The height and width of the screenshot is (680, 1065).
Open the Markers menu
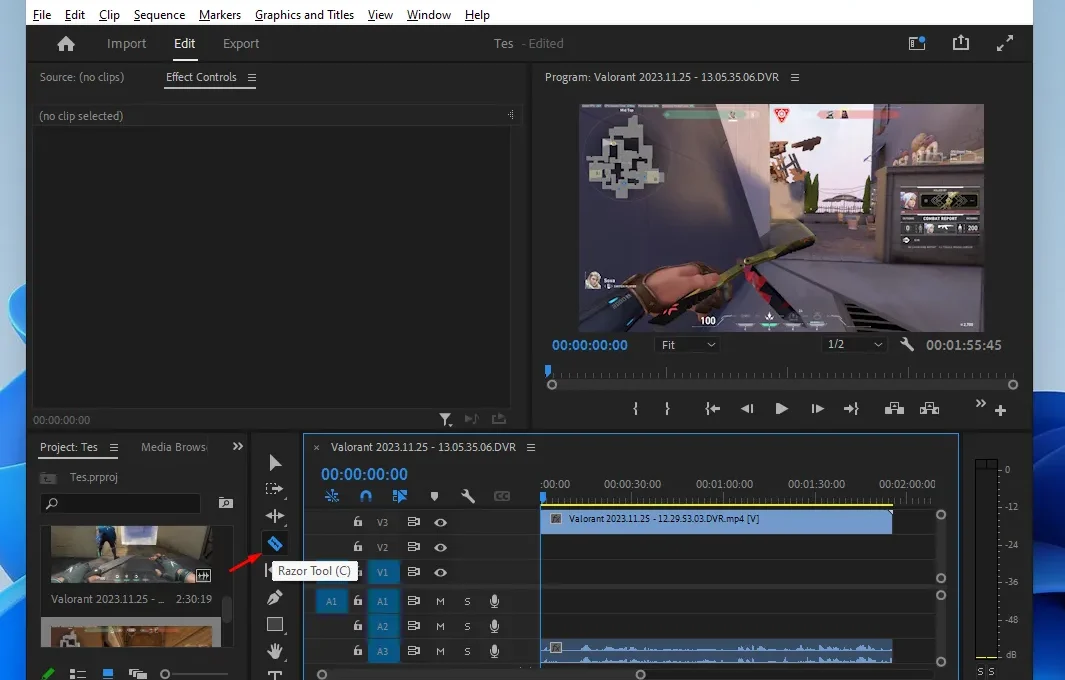pyautogui.click(x=220, y=15)
